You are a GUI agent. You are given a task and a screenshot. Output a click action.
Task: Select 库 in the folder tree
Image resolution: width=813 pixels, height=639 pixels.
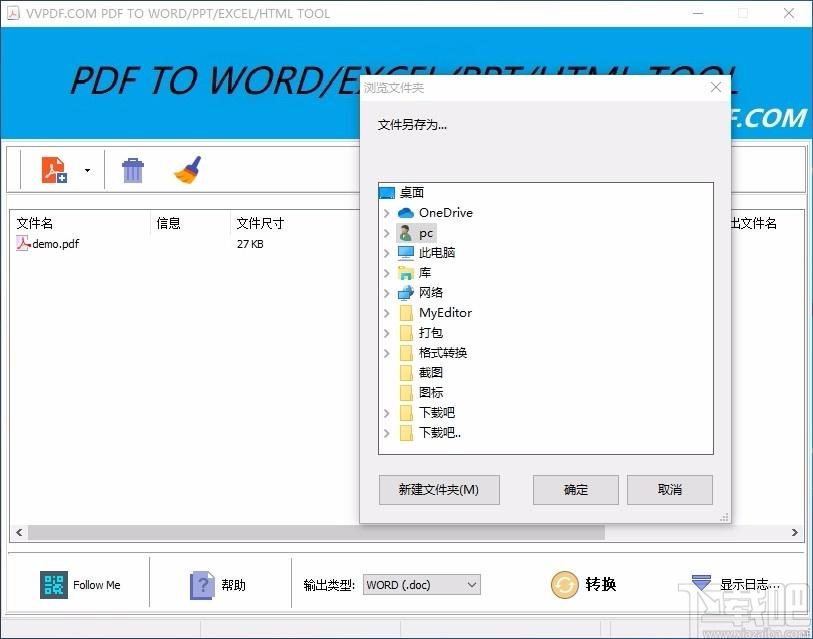point(425,273)
